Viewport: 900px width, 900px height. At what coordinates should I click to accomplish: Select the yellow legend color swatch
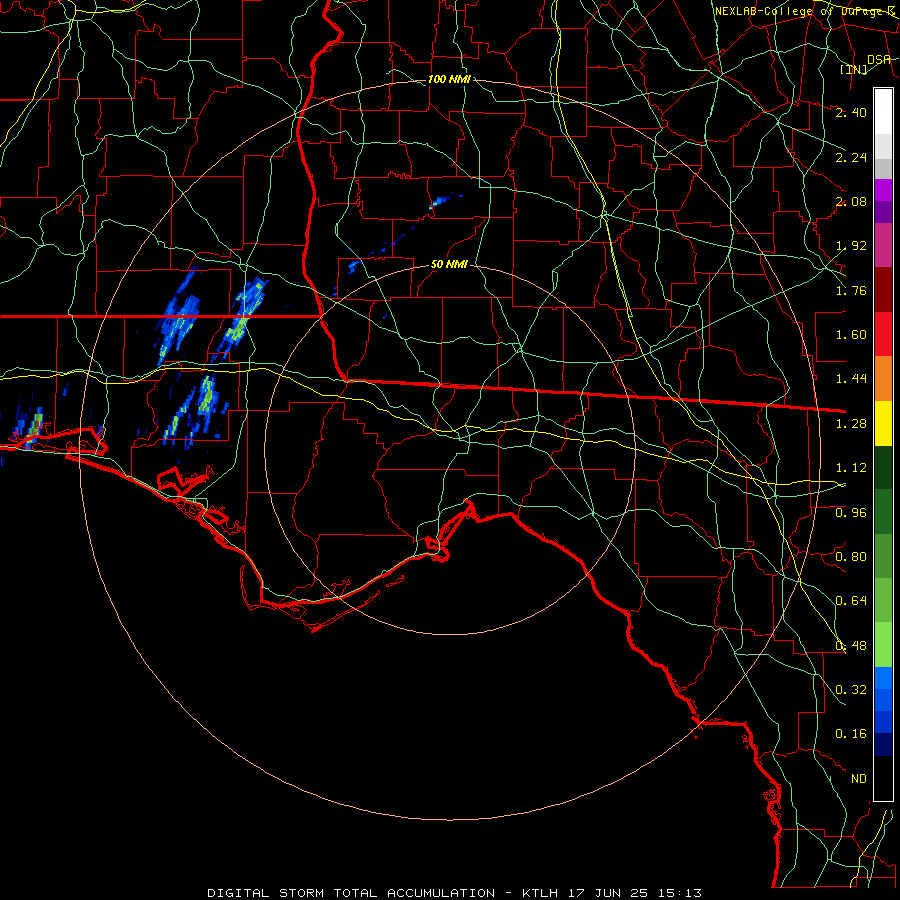[x=883, y=424]
